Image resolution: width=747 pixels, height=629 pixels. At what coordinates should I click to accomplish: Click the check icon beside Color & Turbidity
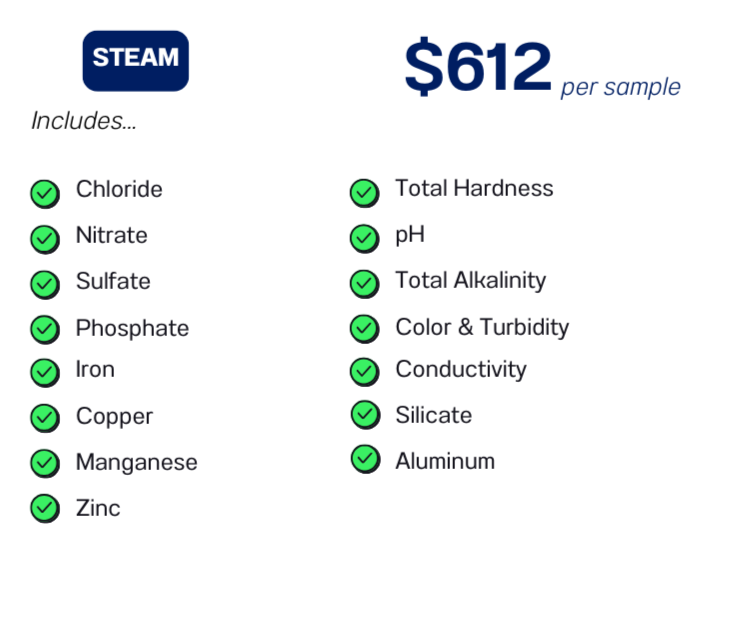(365, 329)
